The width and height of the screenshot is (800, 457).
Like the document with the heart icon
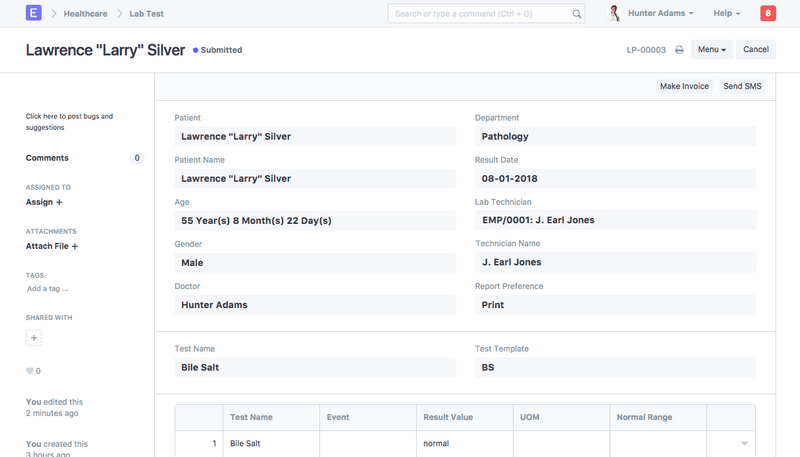click(30, 371)
